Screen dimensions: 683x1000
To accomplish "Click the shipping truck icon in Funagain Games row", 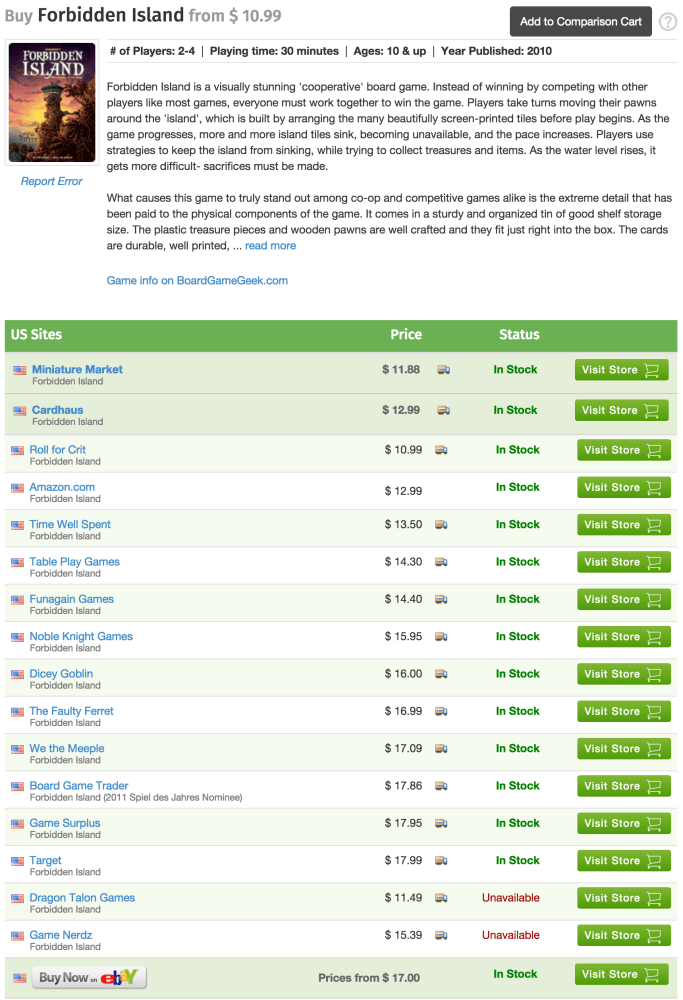I will click(x=441, y=599).
